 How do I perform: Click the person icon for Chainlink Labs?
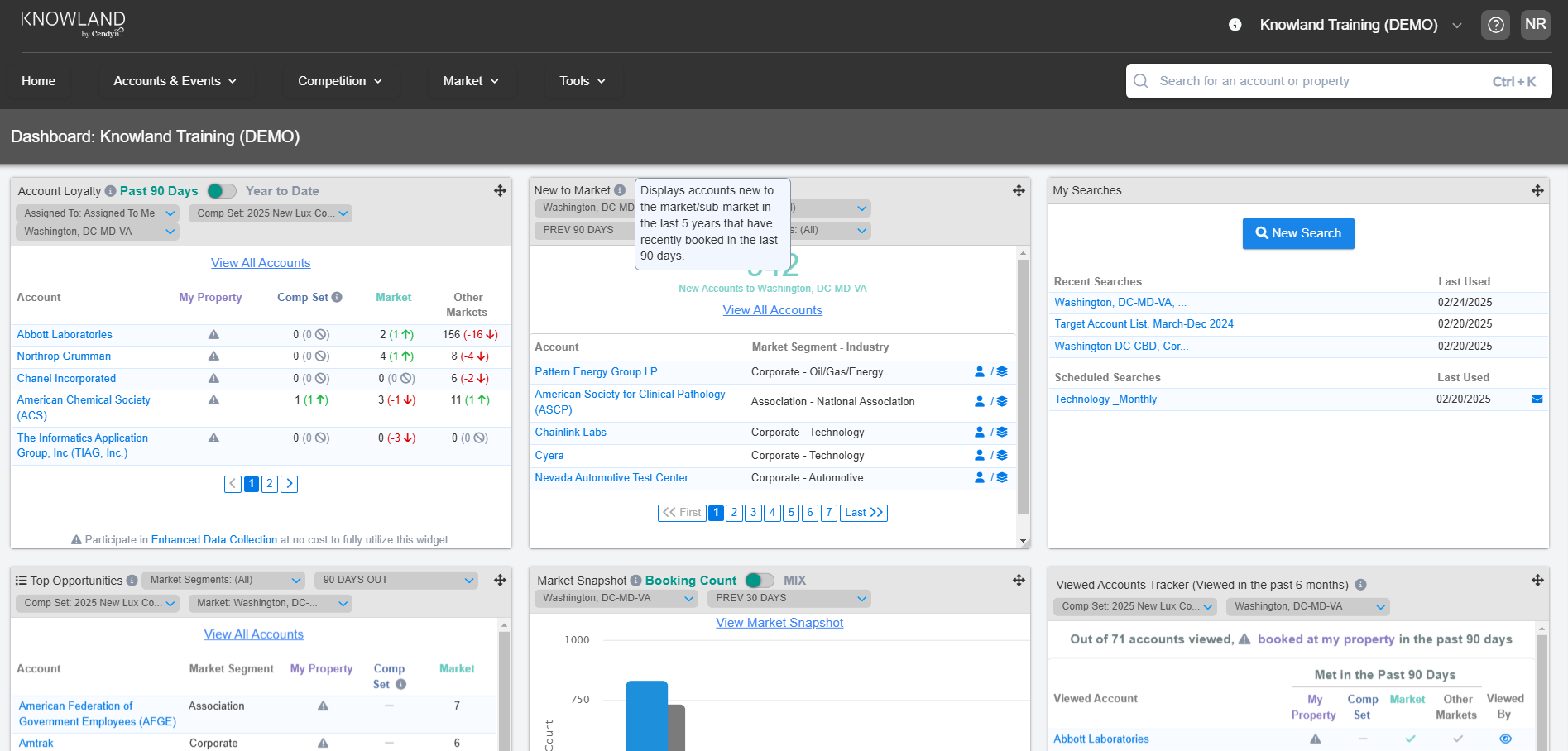pyautogui.click(x=980, y=433)
